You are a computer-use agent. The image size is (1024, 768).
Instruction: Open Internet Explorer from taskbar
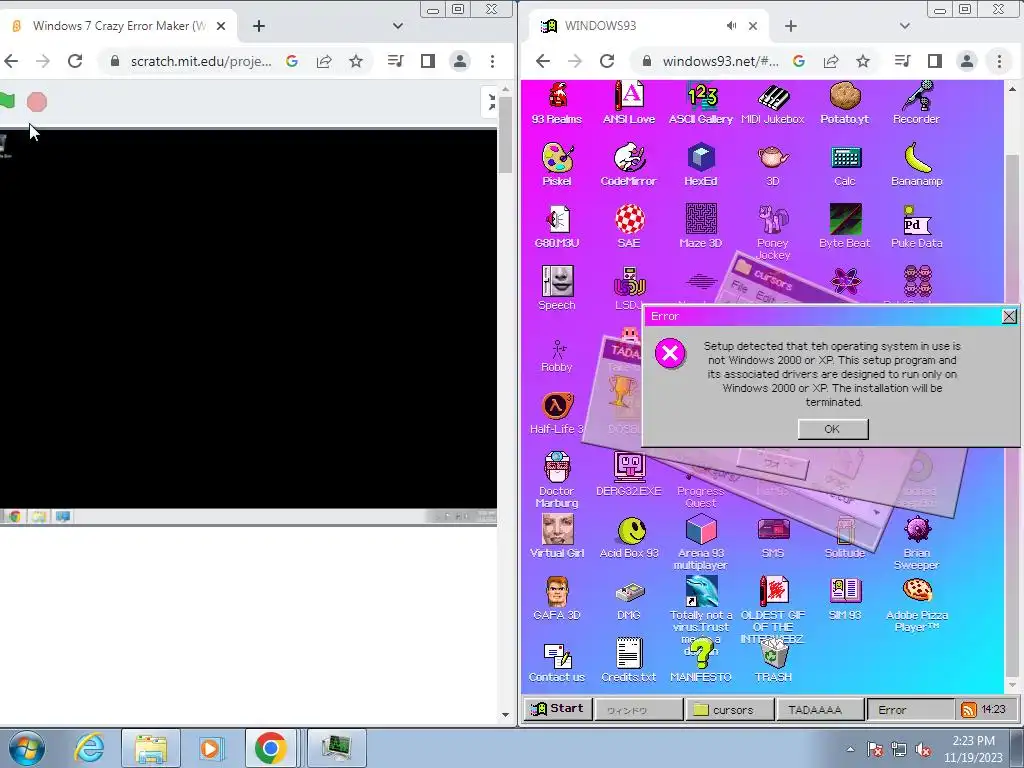click(89, 748)
